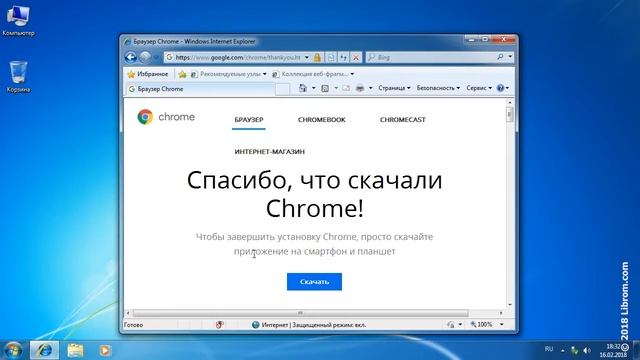Show hidden tray icons arrow
Screen dimensions: 640x360
click(562, 350)
